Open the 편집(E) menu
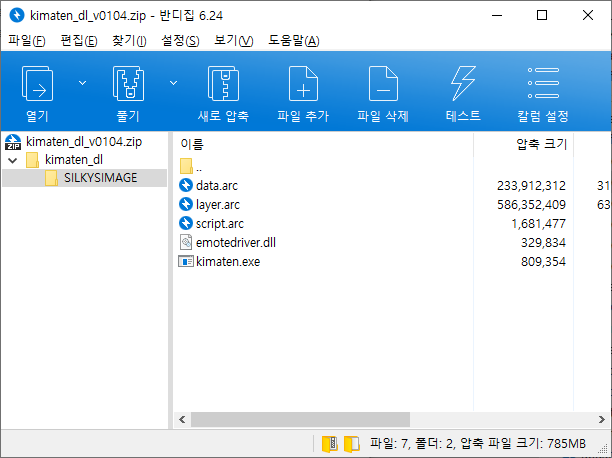 click(x=79, y=41)
